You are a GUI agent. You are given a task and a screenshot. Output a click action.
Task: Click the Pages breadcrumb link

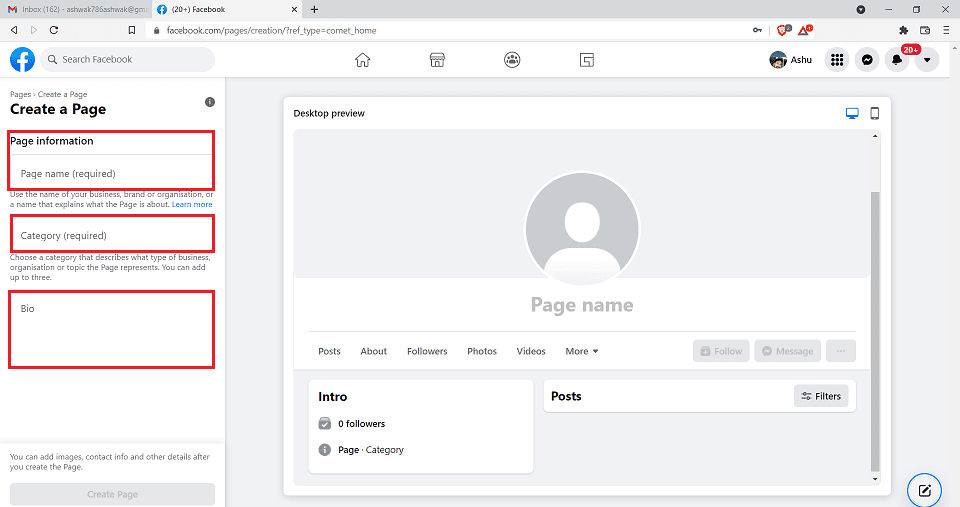coord(20,94)
